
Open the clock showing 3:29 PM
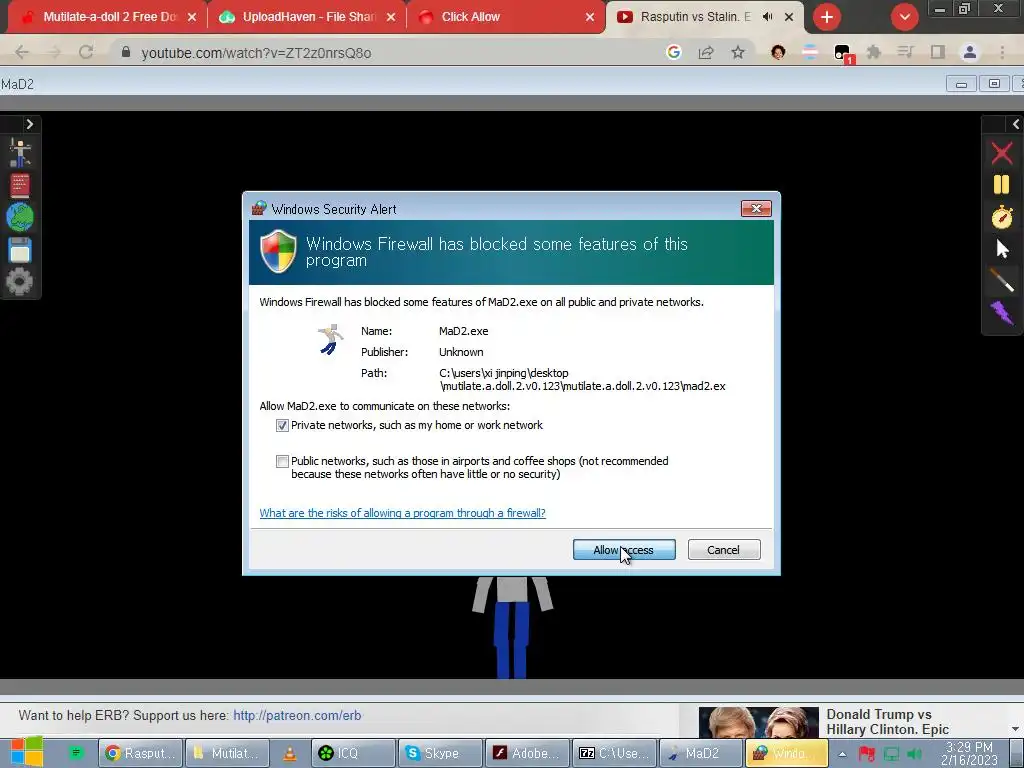969,753
